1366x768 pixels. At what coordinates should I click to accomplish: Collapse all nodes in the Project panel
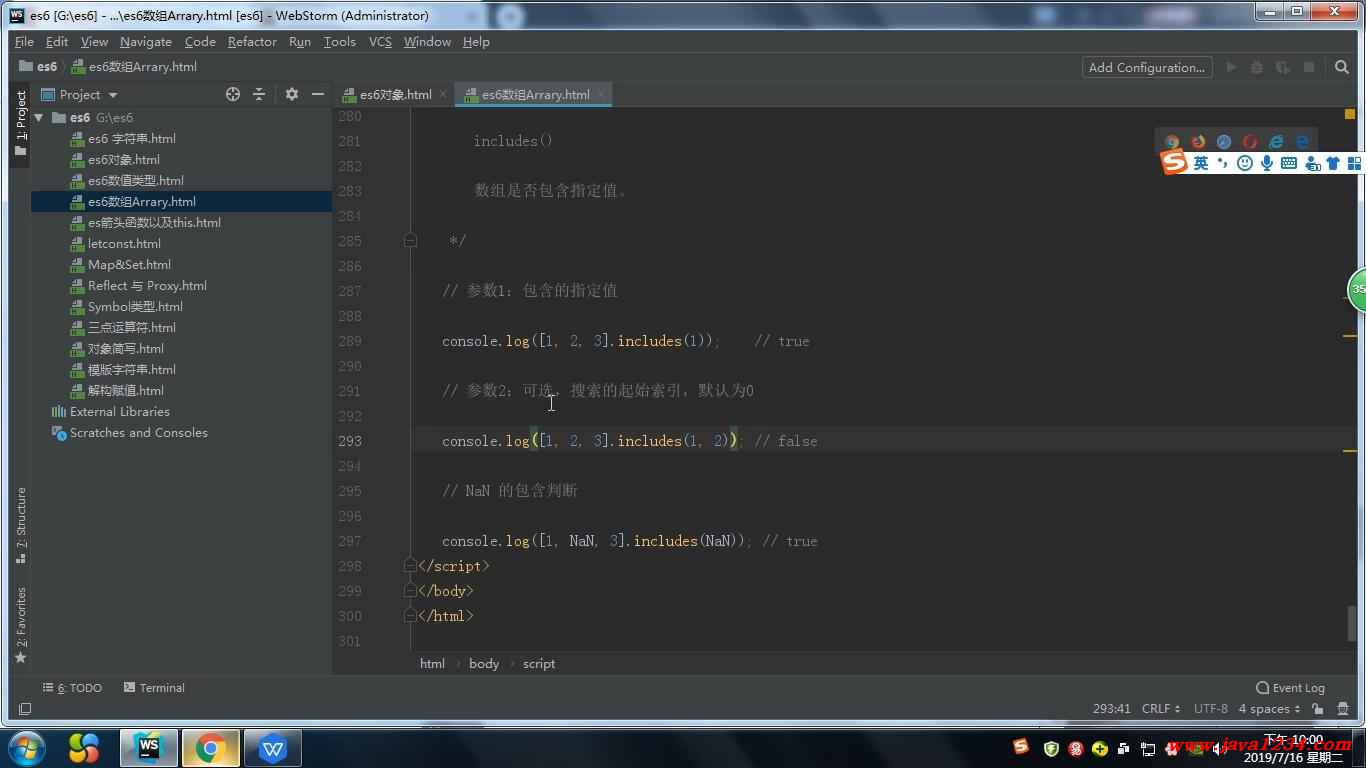click(x=259, y=94)
